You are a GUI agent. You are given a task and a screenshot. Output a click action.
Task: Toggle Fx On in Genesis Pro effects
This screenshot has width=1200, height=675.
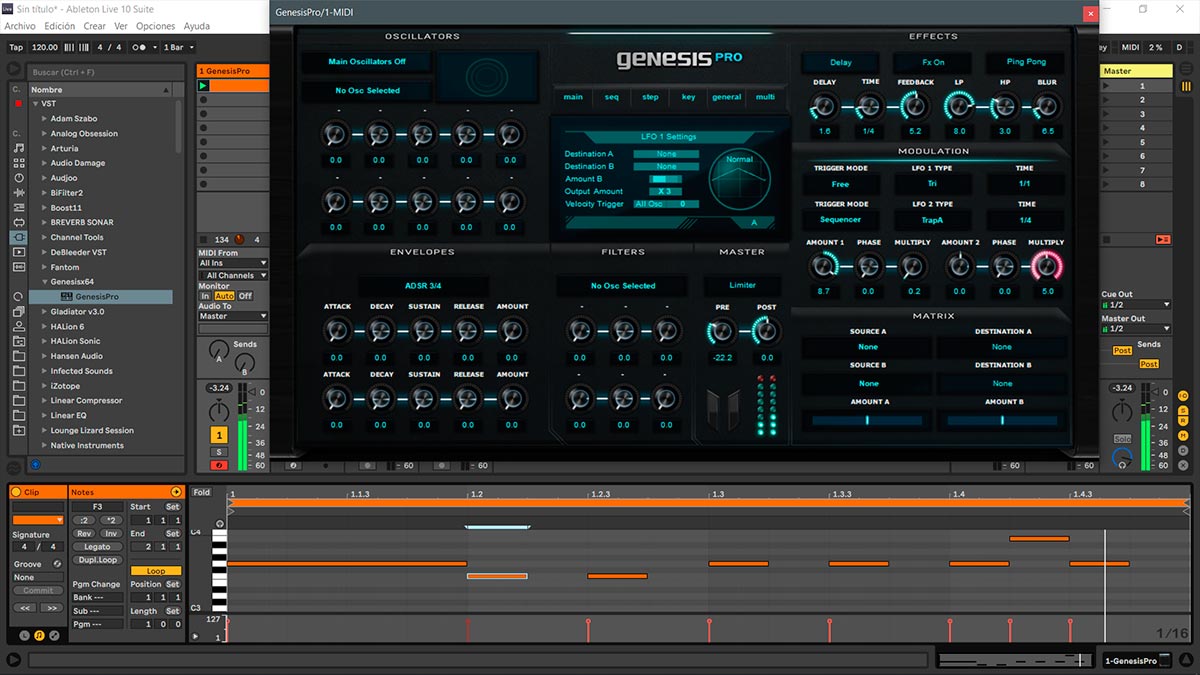coord(933,62)
